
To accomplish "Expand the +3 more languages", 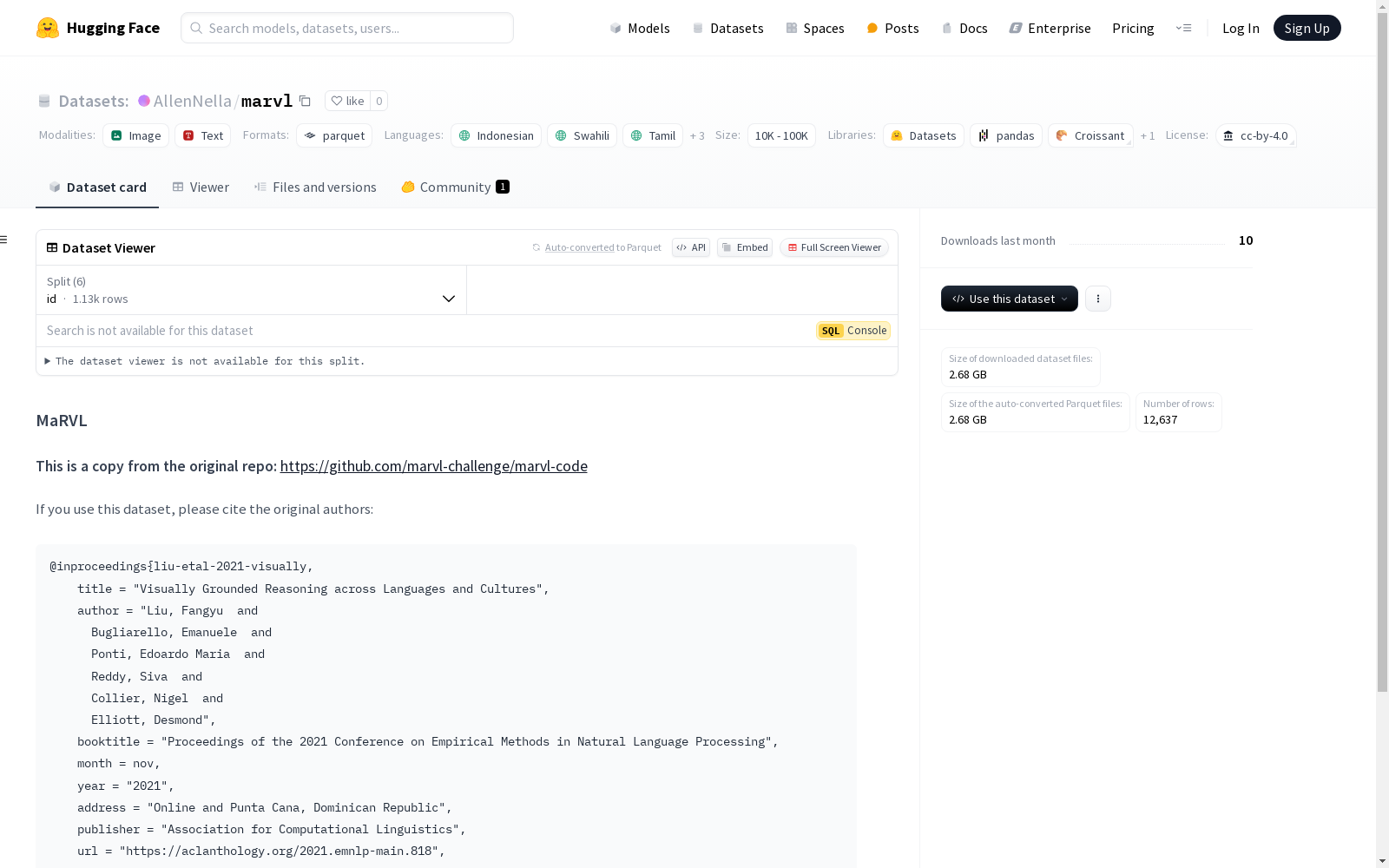I will [x=697, y=135].
